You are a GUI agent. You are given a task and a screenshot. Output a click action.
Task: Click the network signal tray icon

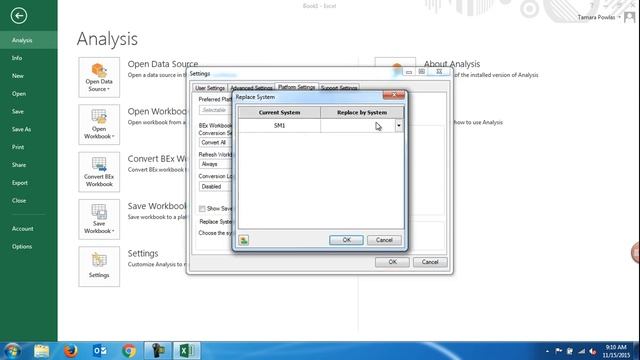[582, 351]
